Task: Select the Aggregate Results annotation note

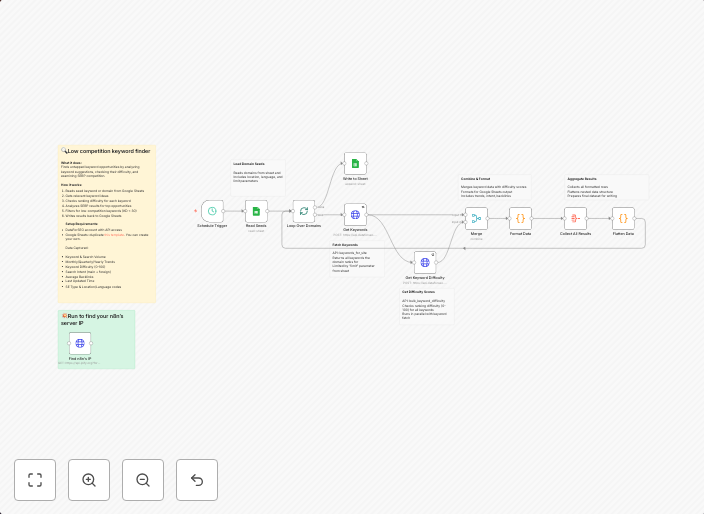Action: pyautogui.click(x=605, y=187)
